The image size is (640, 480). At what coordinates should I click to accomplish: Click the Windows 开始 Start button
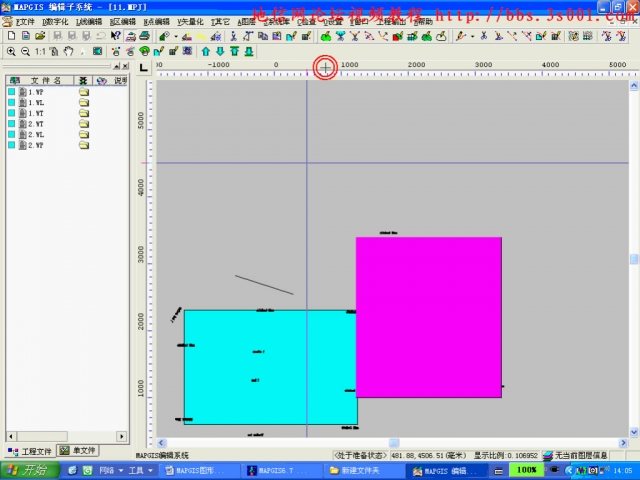pos(28,469)
